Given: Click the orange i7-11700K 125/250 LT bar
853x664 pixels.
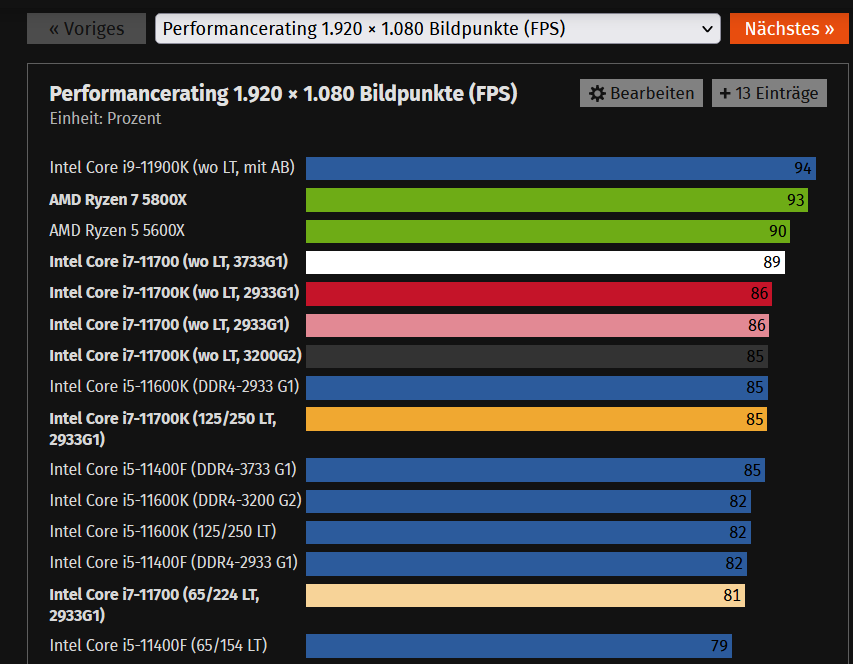Looking at the screenshot, I should (536, 419).
